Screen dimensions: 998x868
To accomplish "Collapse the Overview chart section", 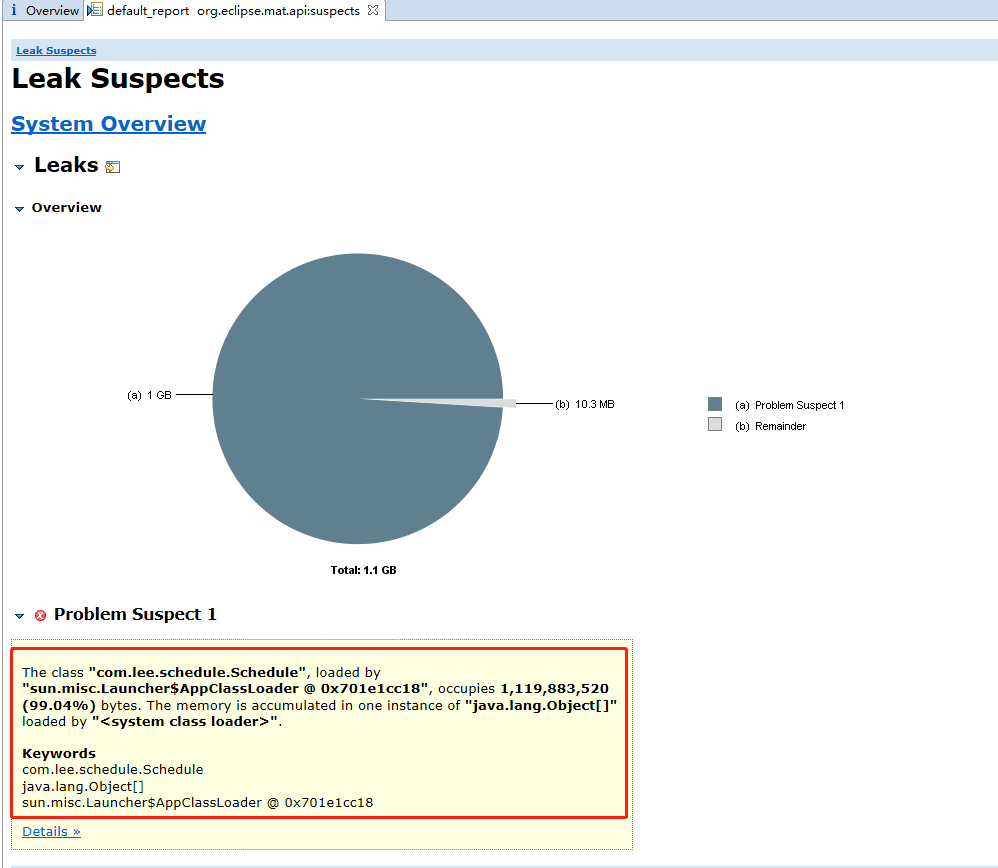I will (x=20, y=209).
